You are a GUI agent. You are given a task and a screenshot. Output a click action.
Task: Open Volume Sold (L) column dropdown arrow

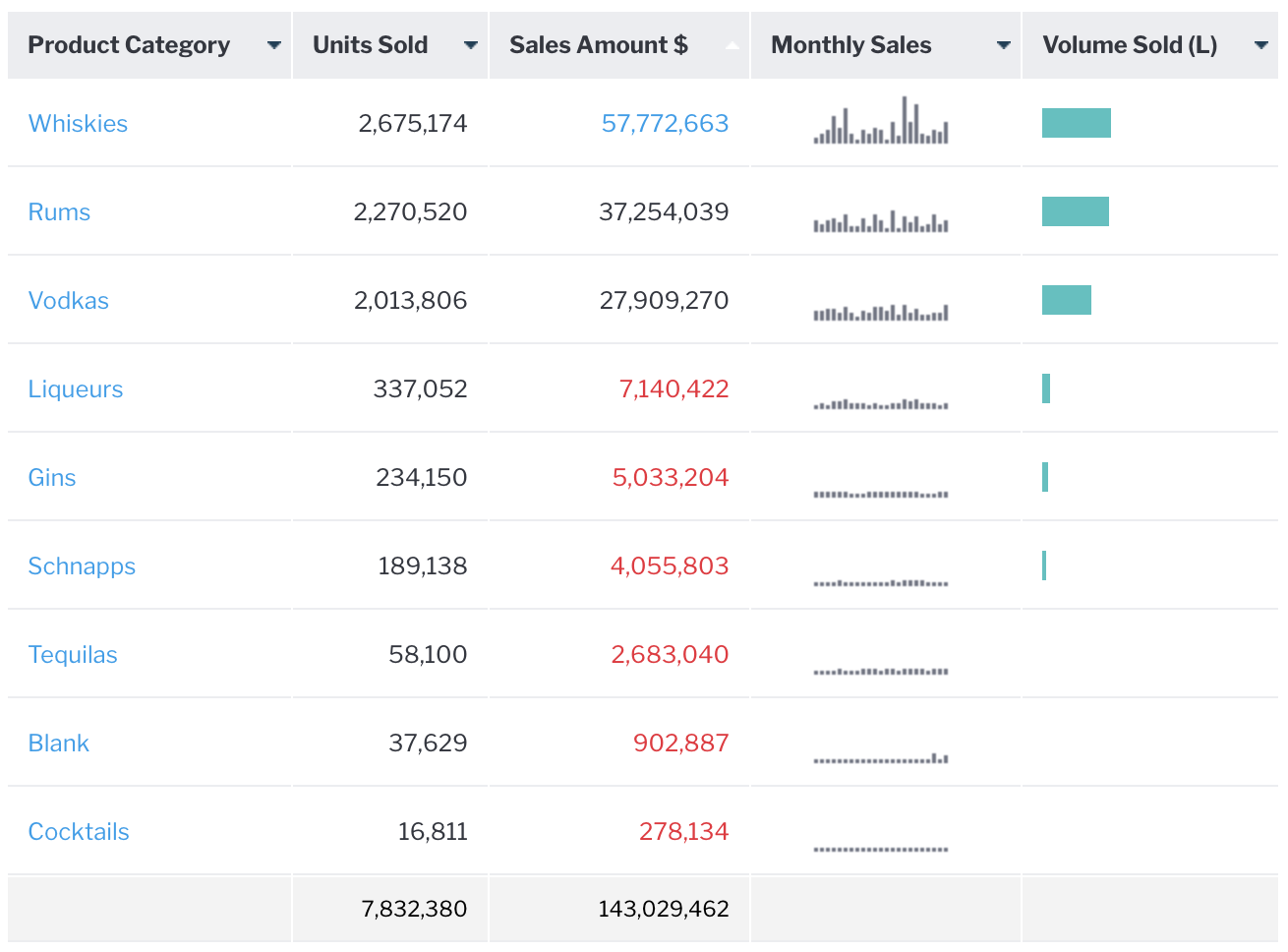point(1260,45)
